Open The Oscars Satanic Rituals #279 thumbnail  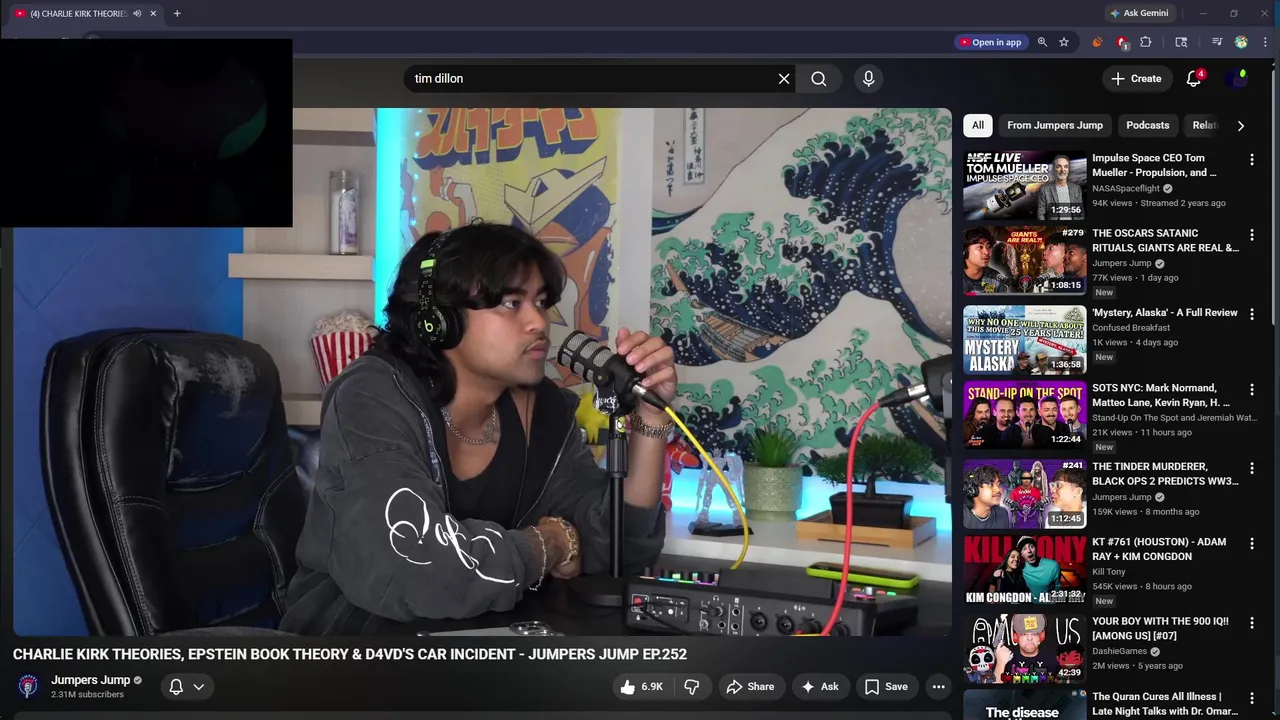point(1024,260)
